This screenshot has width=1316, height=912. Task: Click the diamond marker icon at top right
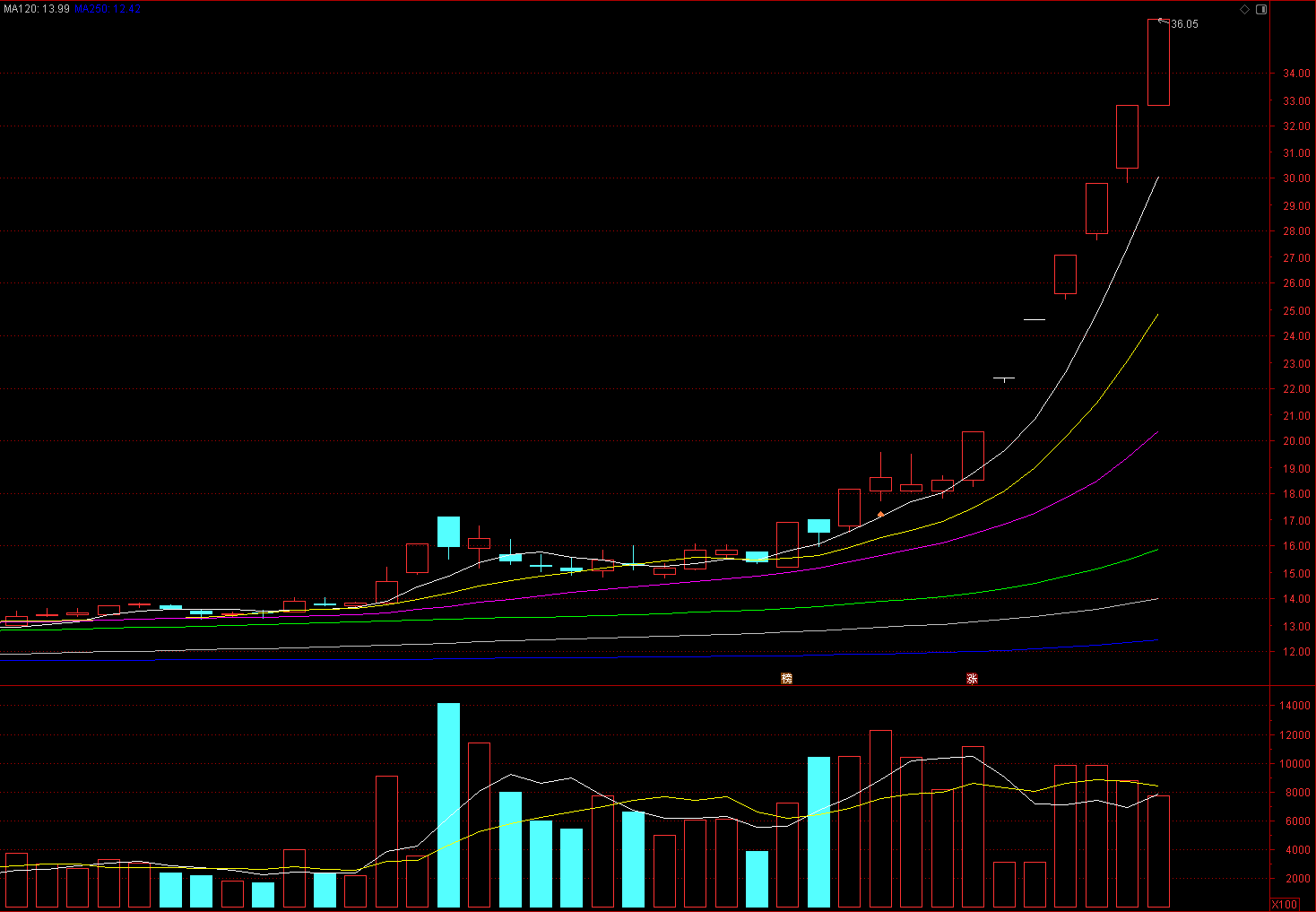click(1244, 10)
